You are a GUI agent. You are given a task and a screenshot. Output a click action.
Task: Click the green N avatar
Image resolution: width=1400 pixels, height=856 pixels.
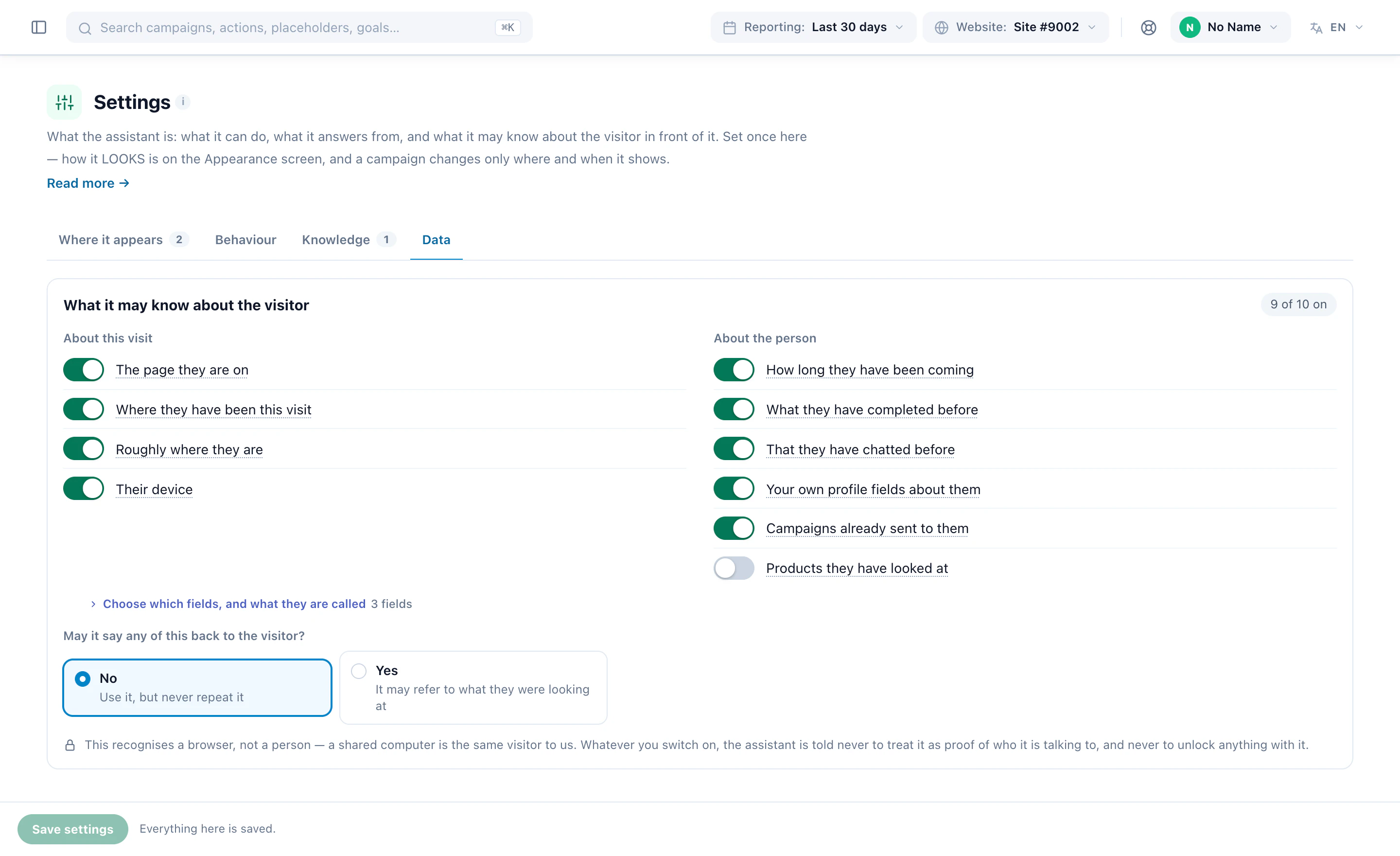pos(1190,27)
